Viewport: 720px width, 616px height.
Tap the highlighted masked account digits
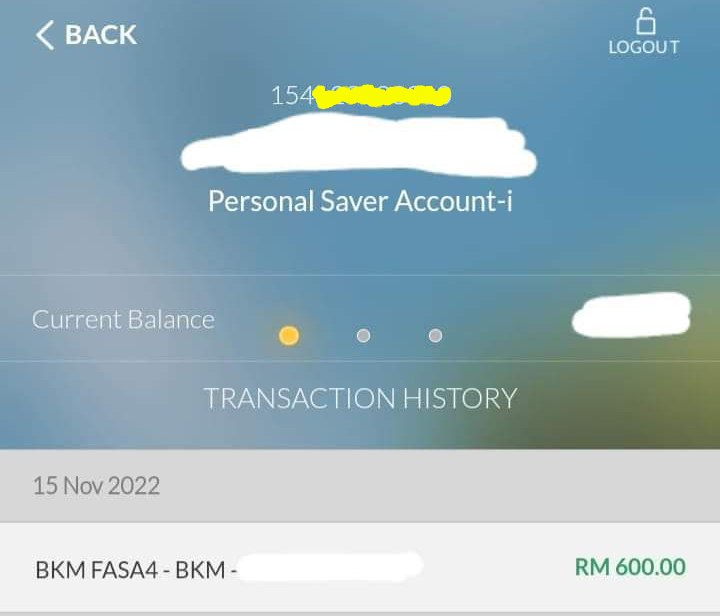[x=382, y=96]
